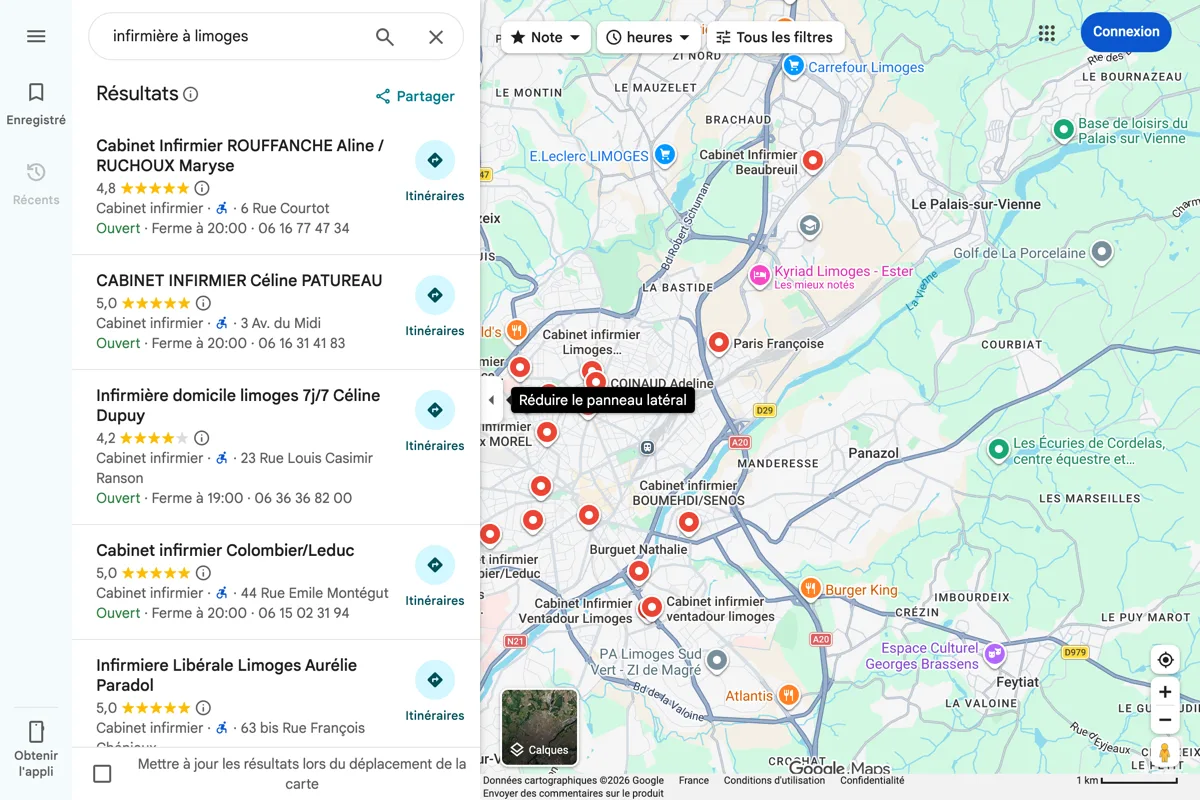This screenshot has height=800, width=1200.
Task: Open Conditions d'utilisation link
Action: (x=775, y=780)
